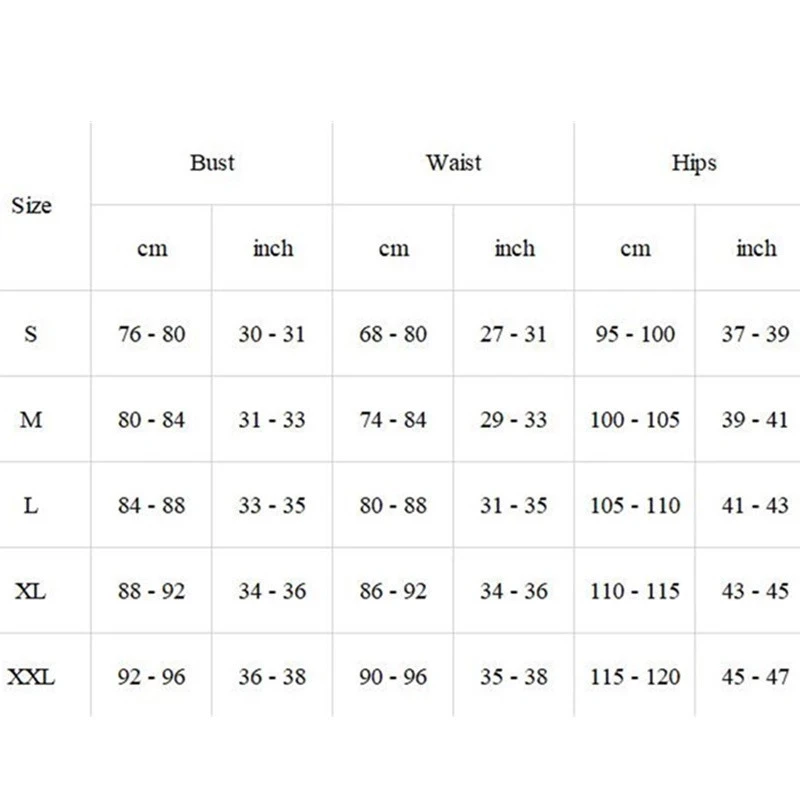800x800 pixels.
Task: Click the 95 - 100 hips cell
Action: [x=634, y=334]
